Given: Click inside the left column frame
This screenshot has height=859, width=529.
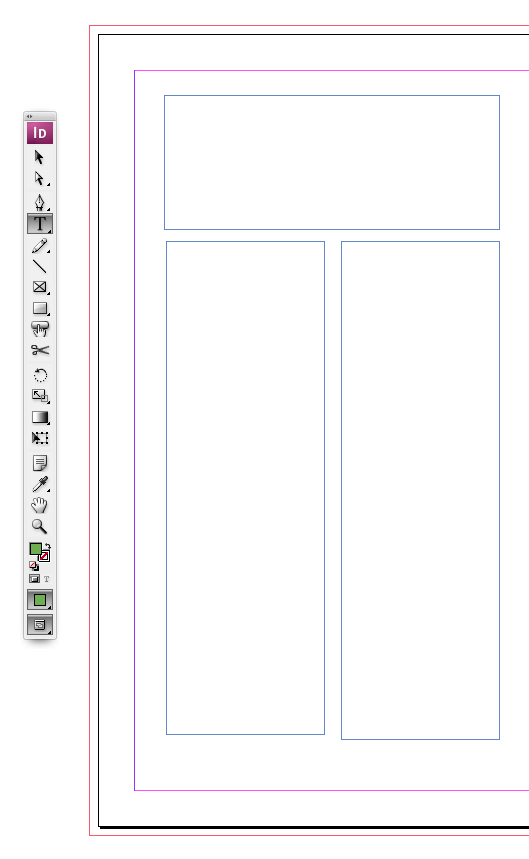Looking at the screenshot, I should coord(245,488).
